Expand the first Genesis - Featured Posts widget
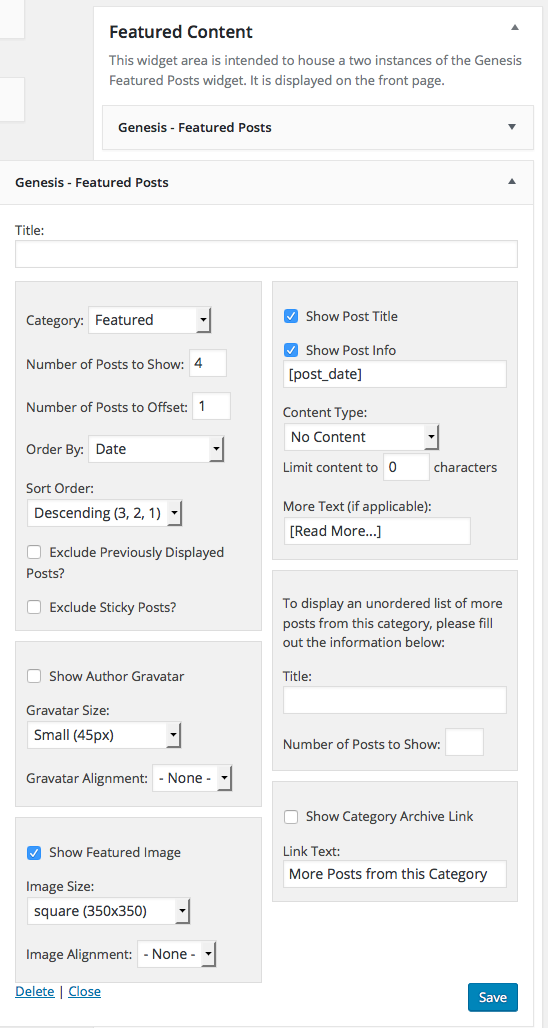 tap(512, 127)
